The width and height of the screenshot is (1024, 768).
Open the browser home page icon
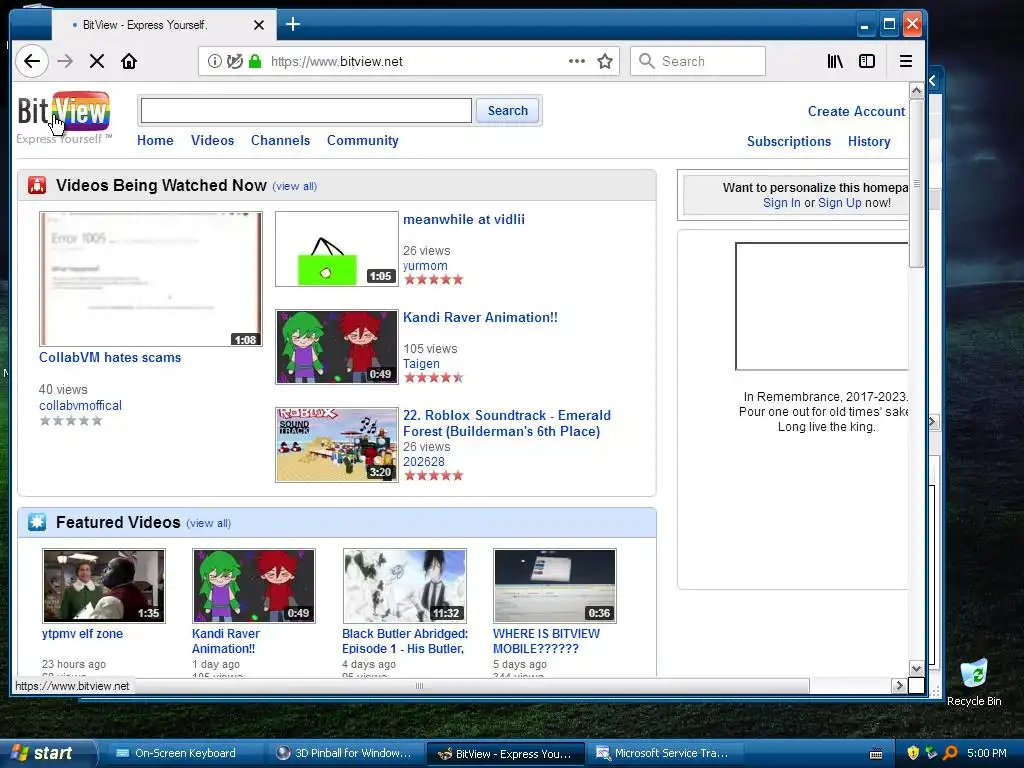click(129, 61)
